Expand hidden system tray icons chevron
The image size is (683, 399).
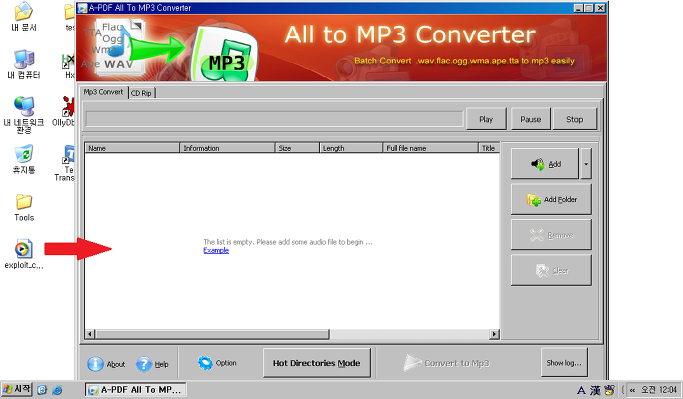pyautogui.click(x=632, y=390)
